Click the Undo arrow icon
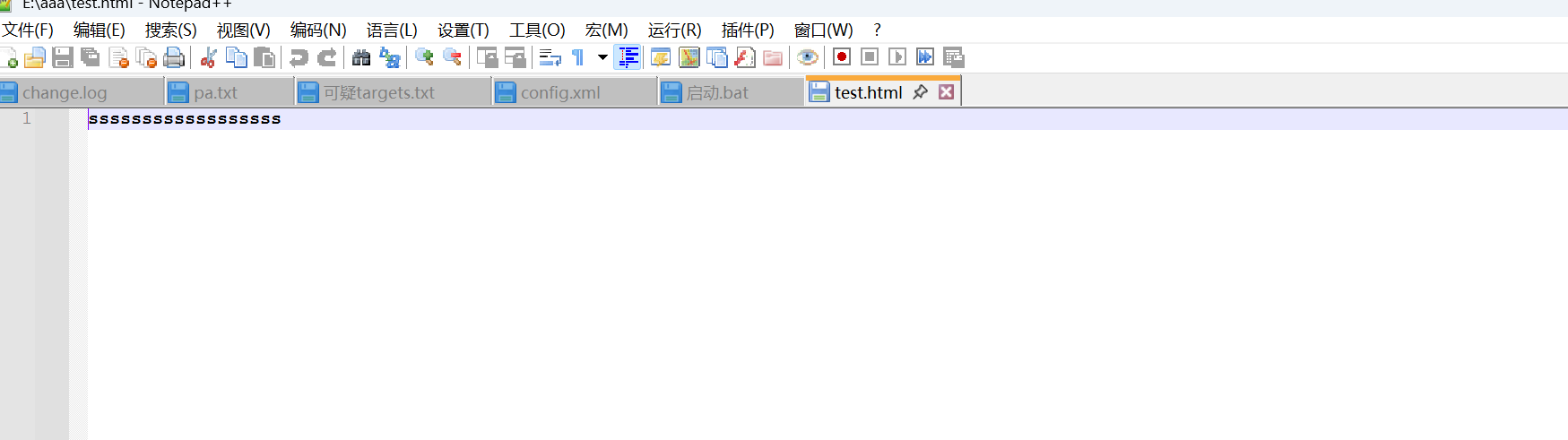Viewport: 1568px width, 440px height. point(299,58)
